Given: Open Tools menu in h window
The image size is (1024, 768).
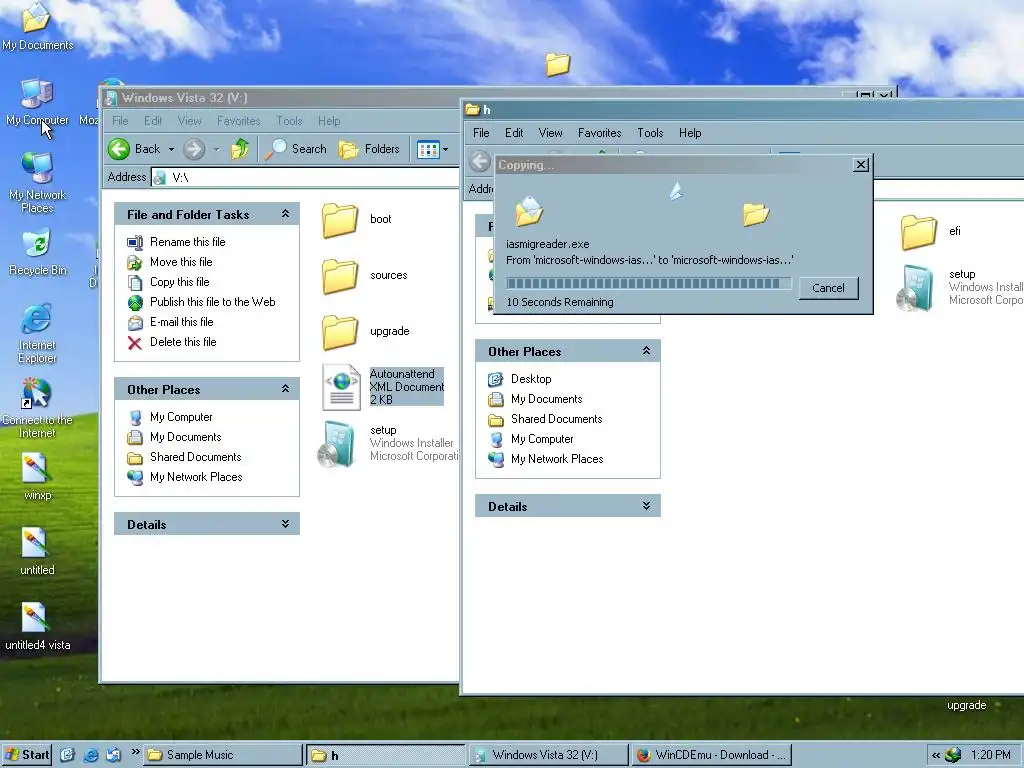Looking at the screenshot, I should [650, 133].
